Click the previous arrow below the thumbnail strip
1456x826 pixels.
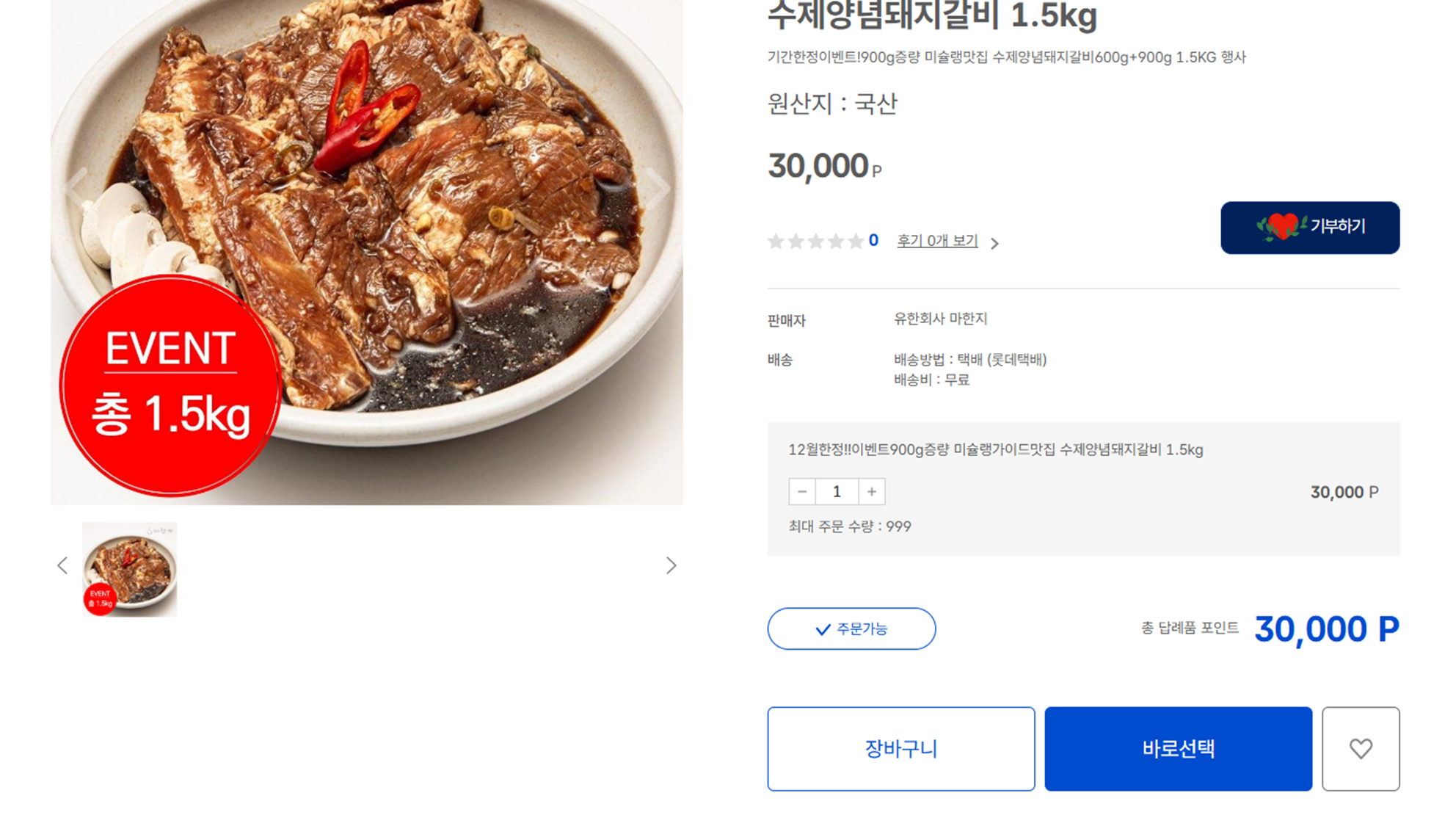pyautogui.click(x=62, y=565)
